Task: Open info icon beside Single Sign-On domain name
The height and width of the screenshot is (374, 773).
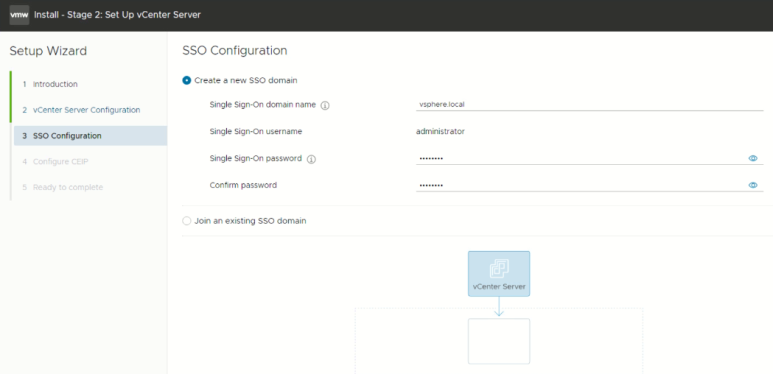Action: [x=325, y=105]
